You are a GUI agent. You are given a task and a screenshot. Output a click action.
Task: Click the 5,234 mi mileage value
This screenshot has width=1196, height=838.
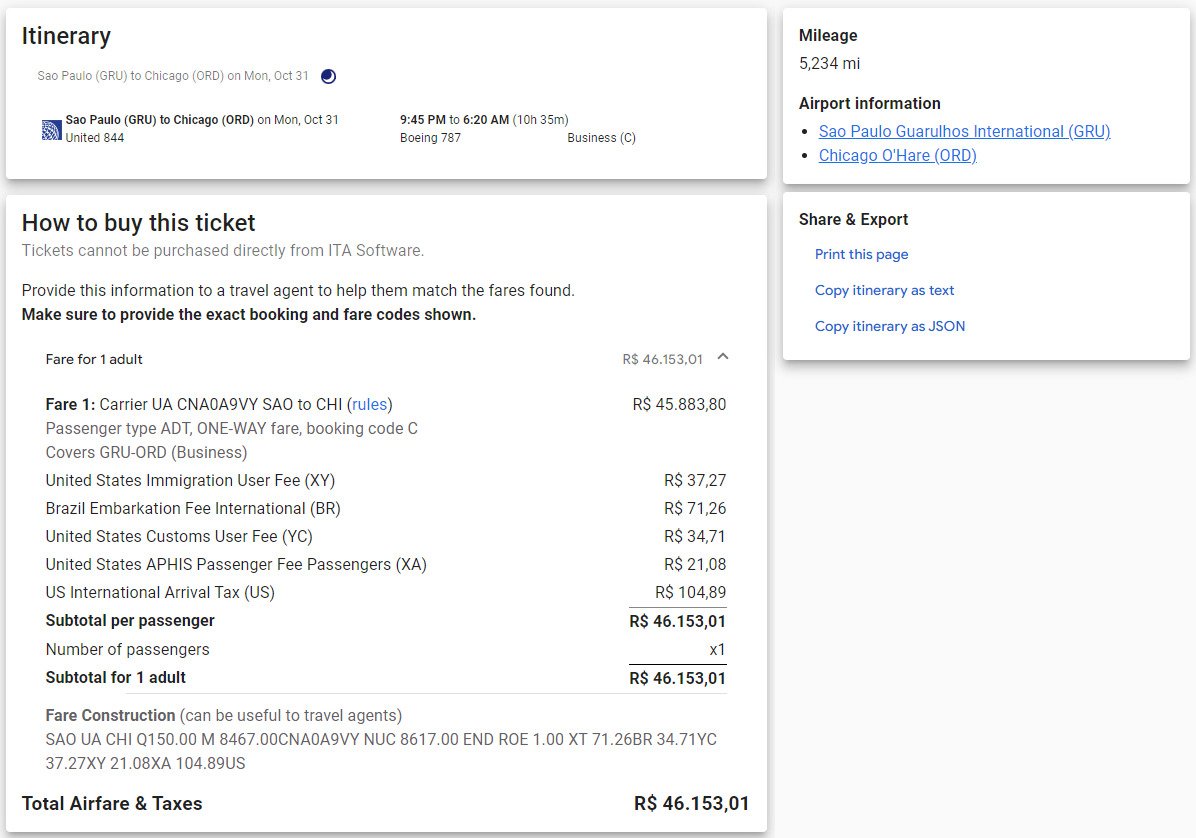coord(829,63)
